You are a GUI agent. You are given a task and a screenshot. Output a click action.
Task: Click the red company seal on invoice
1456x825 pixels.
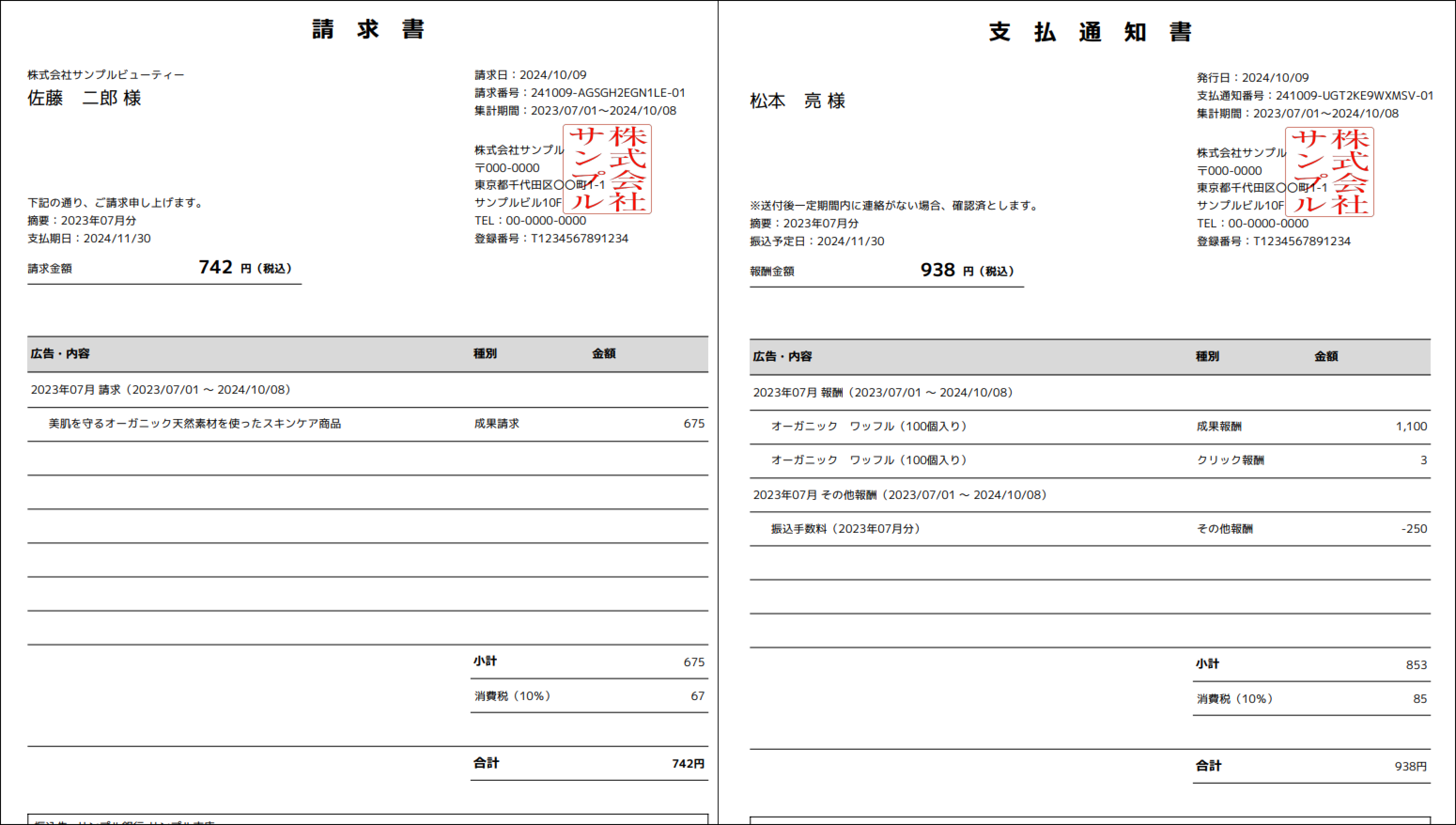click(607, 169)
